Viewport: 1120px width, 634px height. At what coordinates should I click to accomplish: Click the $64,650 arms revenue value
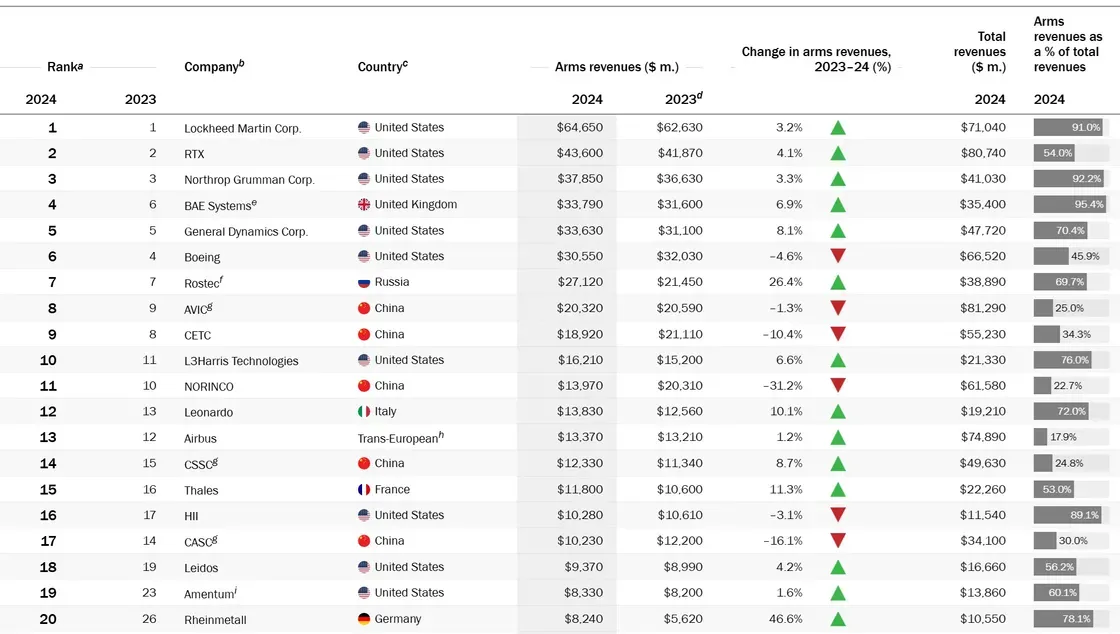[580, 128]
